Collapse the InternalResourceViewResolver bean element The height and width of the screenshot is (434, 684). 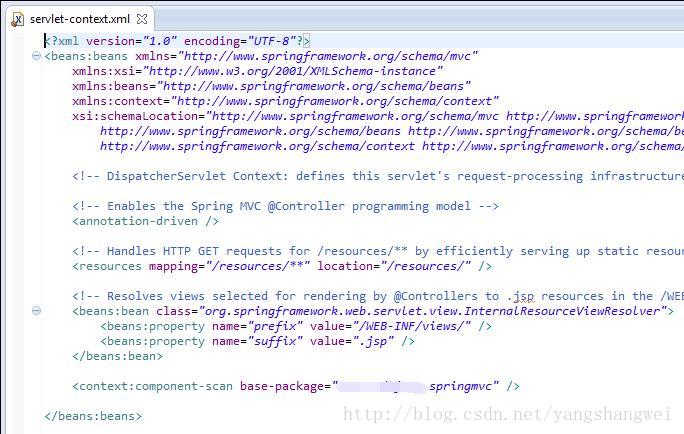coord(36,311)
